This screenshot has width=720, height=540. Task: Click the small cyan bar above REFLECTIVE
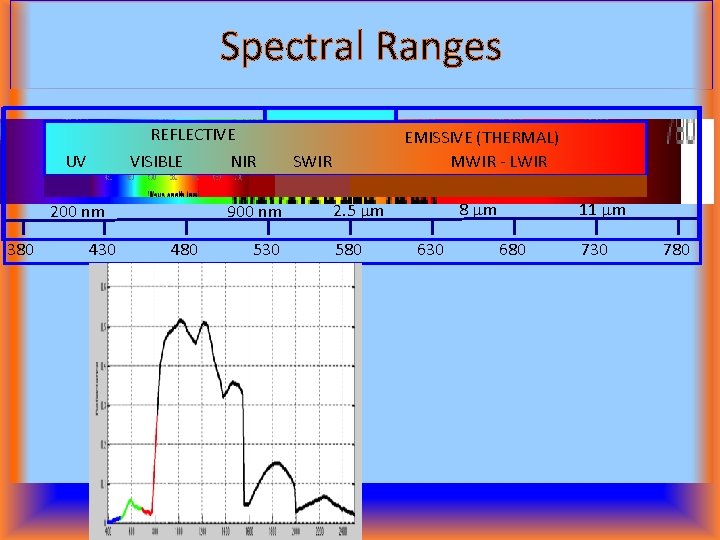tap(330, 114)
